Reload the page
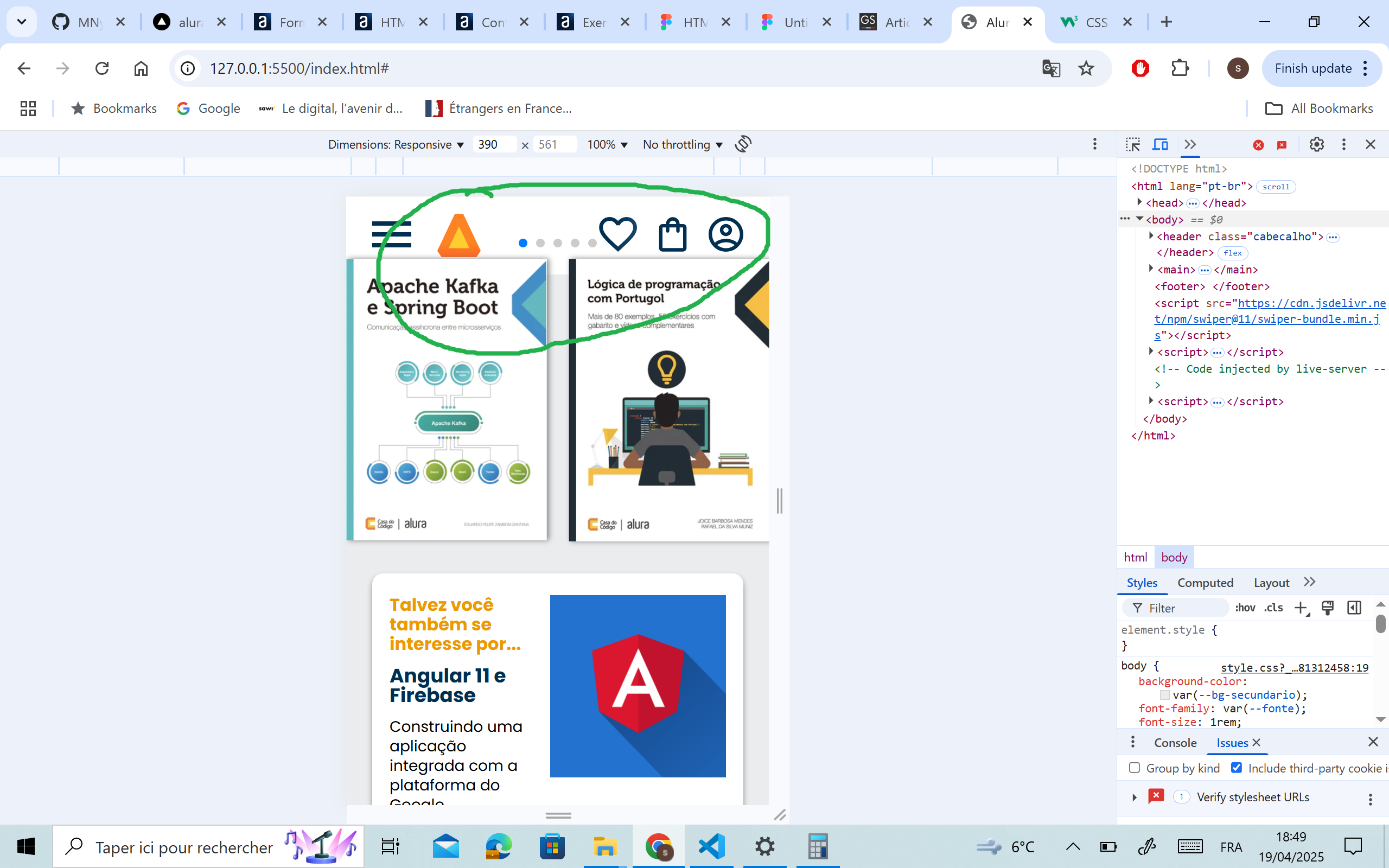 (102, 68)
